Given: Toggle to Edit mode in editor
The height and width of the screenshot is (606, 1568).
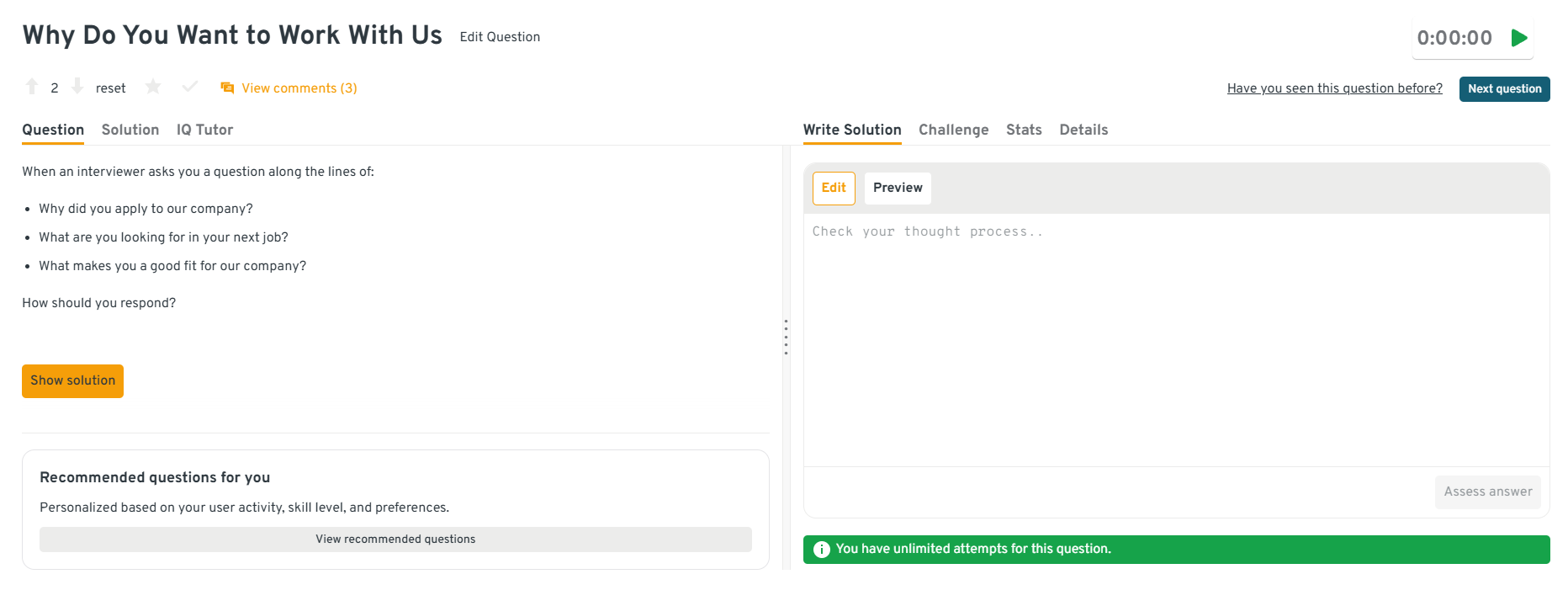Looking at the screenshot, I should pyautogui.click(x=834, y=188).
